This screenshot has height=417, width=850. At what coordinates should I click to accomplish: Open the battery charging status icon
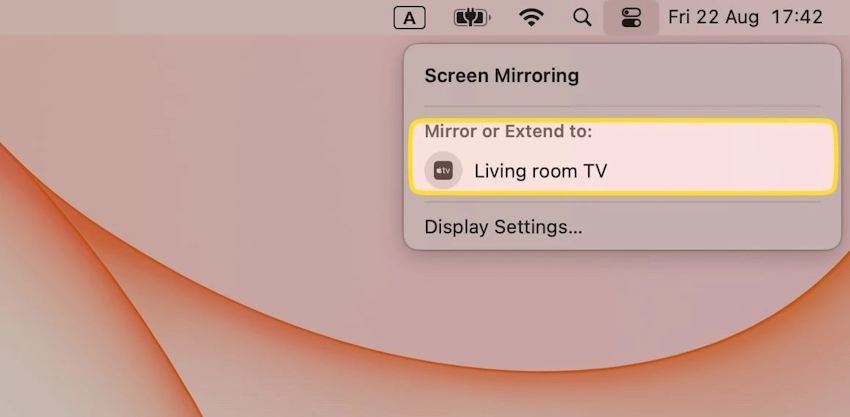click(469, 17)
